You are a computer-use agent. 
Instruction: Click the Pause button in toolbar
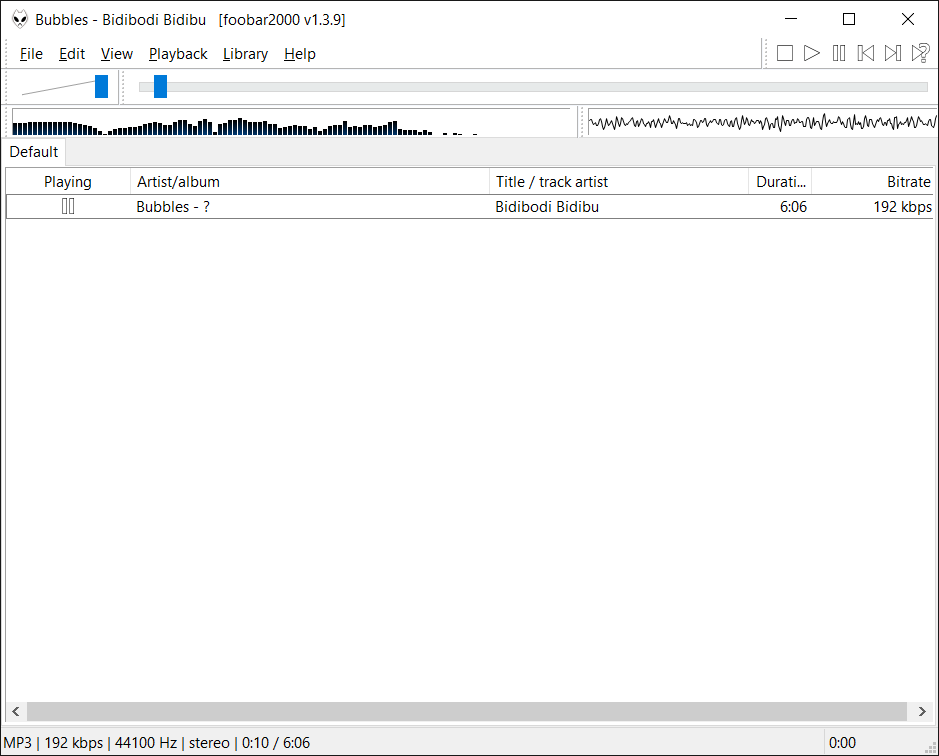(x=839, y=53)
